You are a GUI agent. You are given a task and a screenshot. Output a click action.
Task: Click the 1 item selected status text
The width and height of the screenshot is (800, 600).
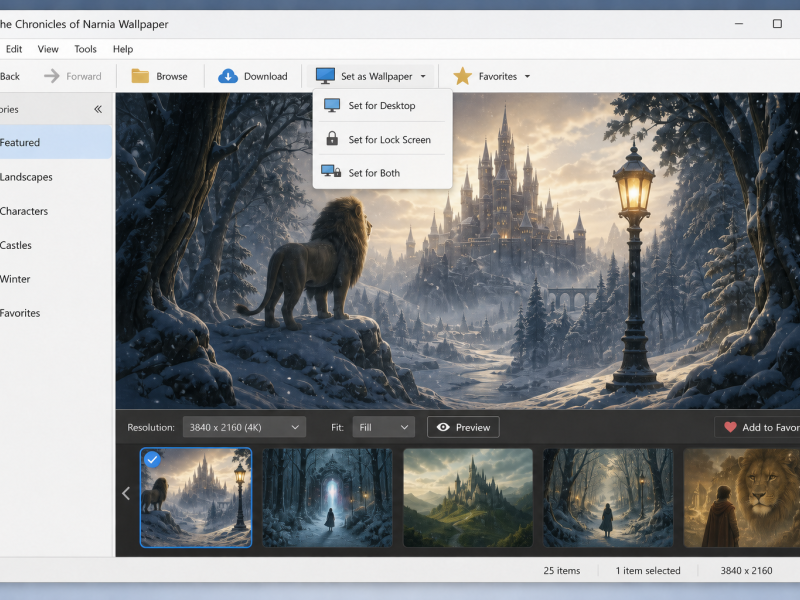tap(648, 570)
